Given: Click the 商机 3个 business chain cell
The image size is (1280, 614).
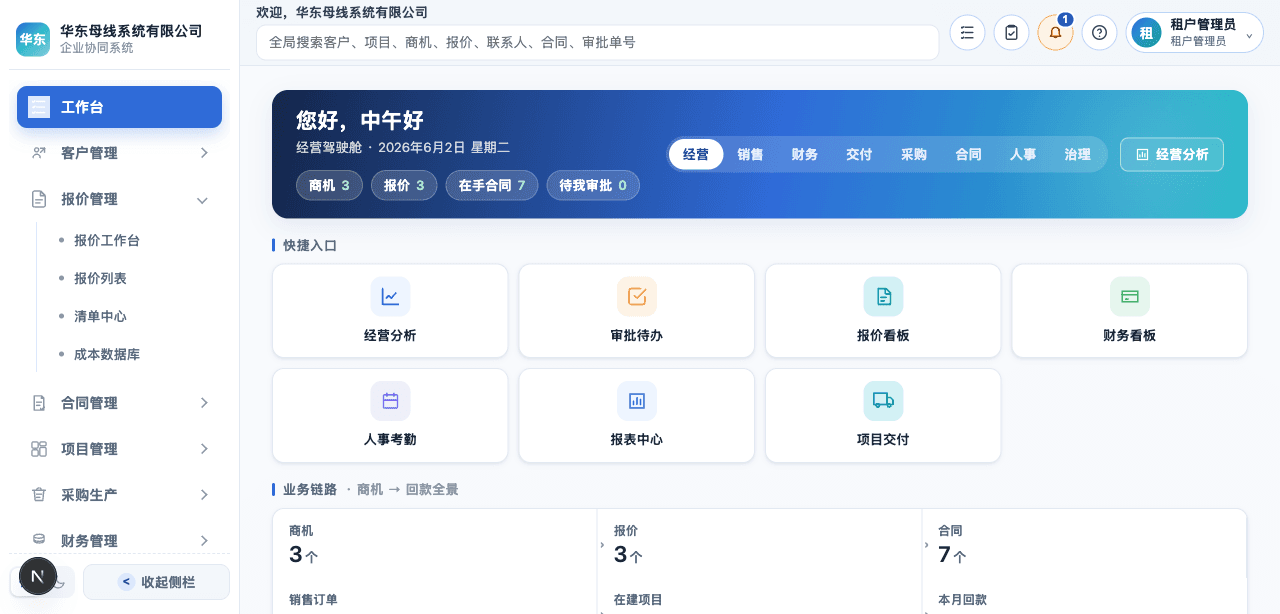Looking at the screenshot, I should coord(435,544).
